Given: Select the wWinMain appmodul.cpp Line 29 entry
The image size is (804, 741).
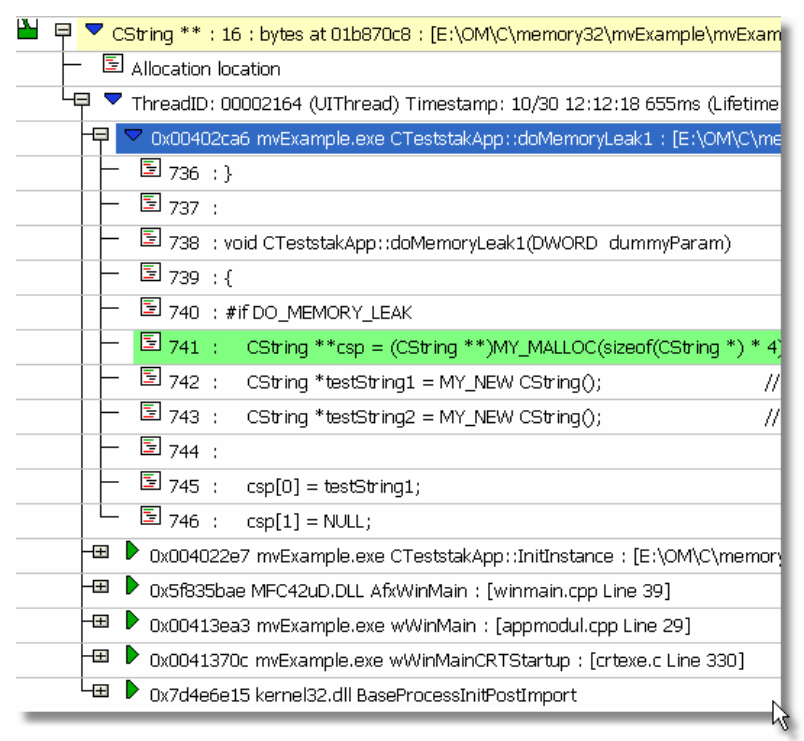Looking at the screenshot, I should pyautogui.click(x=420, y=625).
